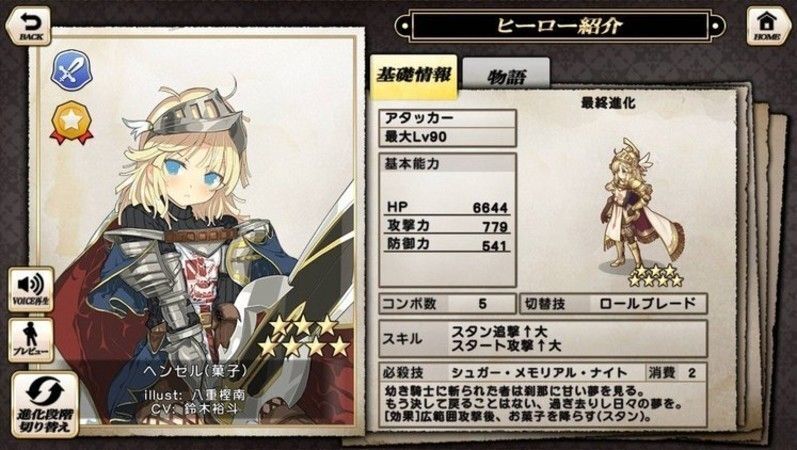This screenshot has height=450, width=797.
Task: Play the character voice (VOICE再生)
Action: click(30, 289)
